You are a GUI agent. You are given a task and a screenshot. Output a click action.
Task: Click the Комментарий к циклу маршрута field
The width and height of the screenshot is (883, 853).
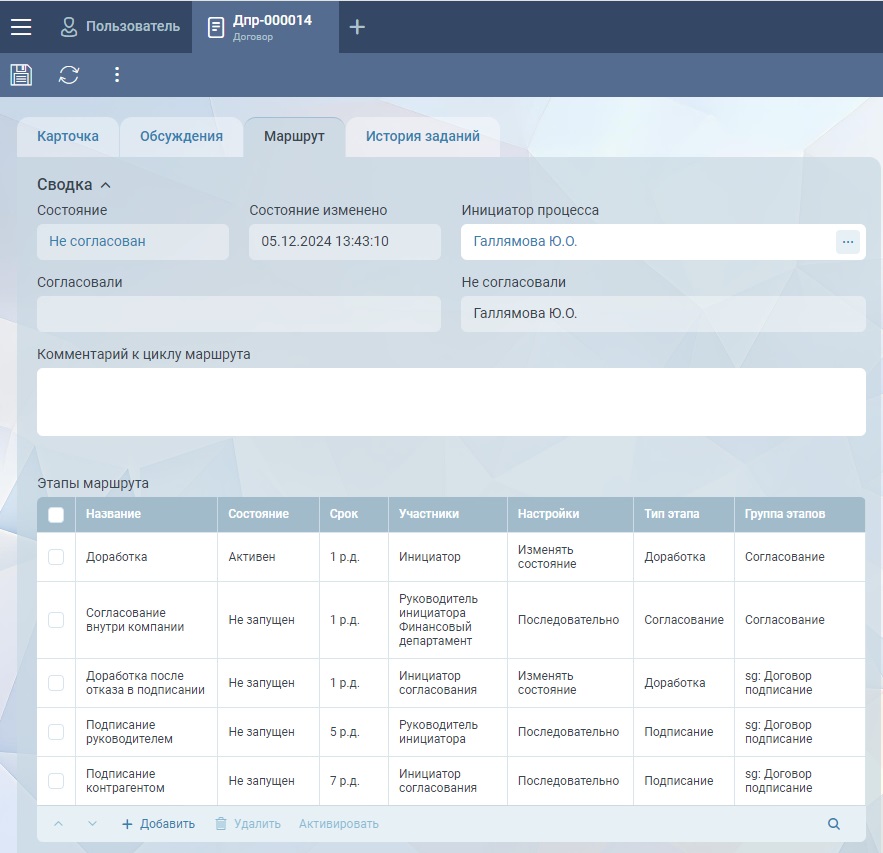click(451, 402)
